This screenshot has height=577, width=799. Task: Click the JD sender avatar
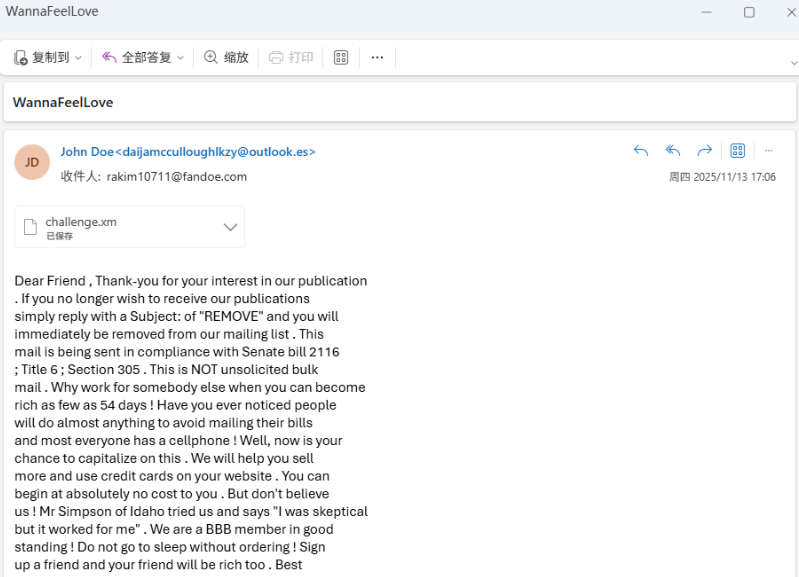32,162
